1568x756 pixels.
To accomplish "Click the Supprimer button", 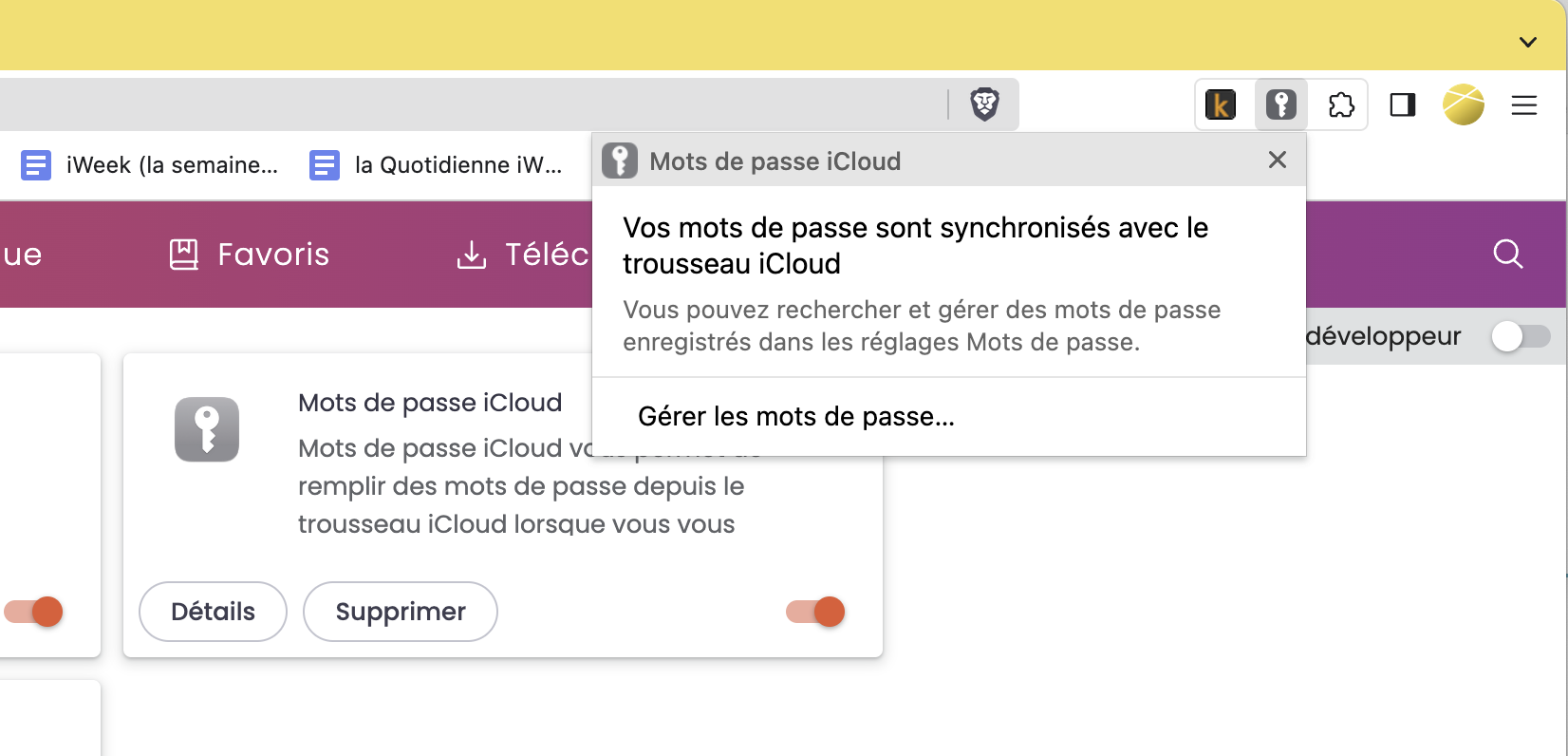I will [x=401, y=612].
